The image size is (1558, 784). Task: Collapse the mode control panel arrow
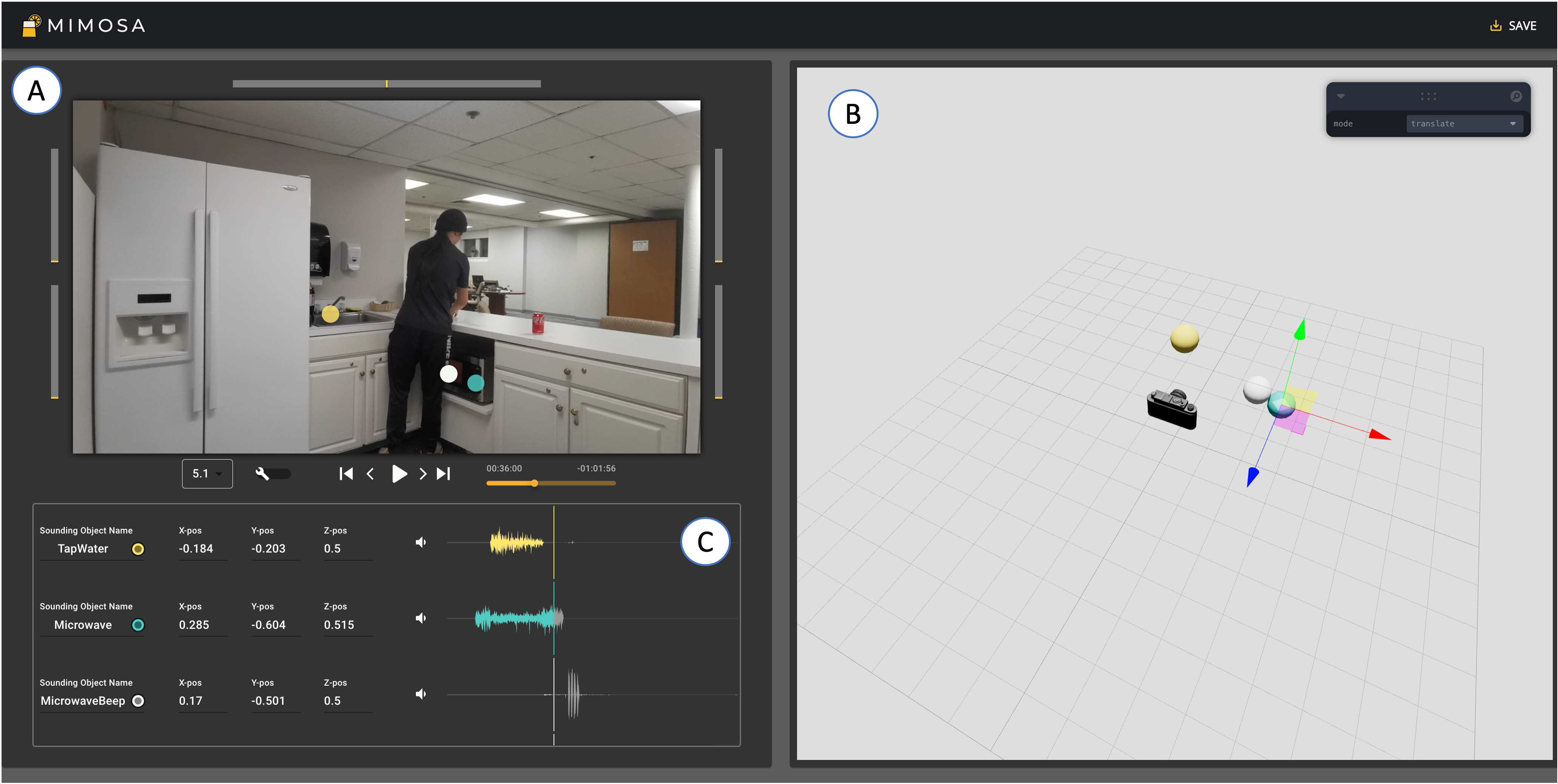pyautogui.click(x=1341, y=96)
